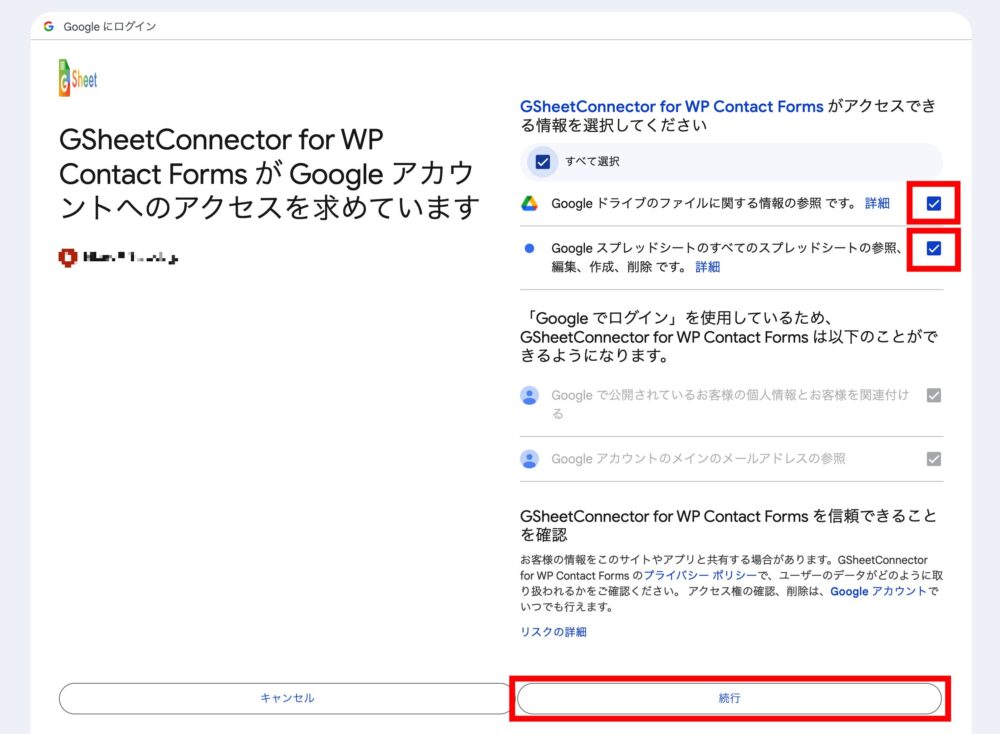1000x734 pixels.
Task: Click the account avatar icon
Action: [x=68, y=257]
